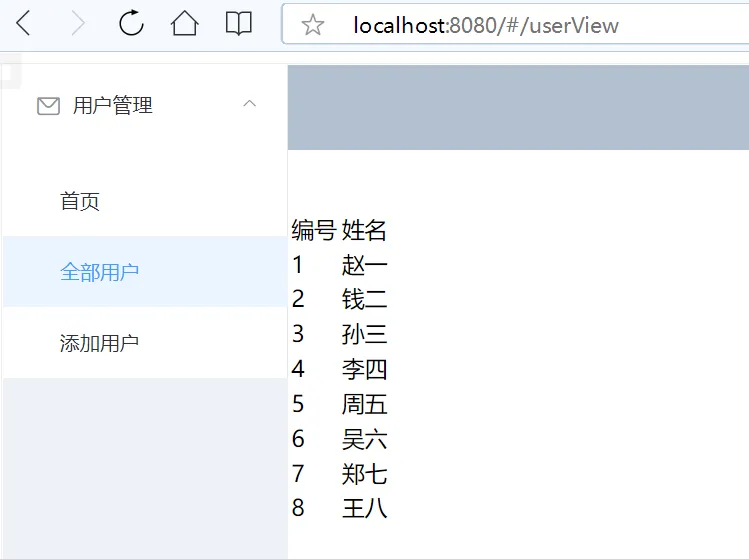The width and height of the screenshot is (749, 559).
Task: Select the row for 李四
Action: coord(340,369)
